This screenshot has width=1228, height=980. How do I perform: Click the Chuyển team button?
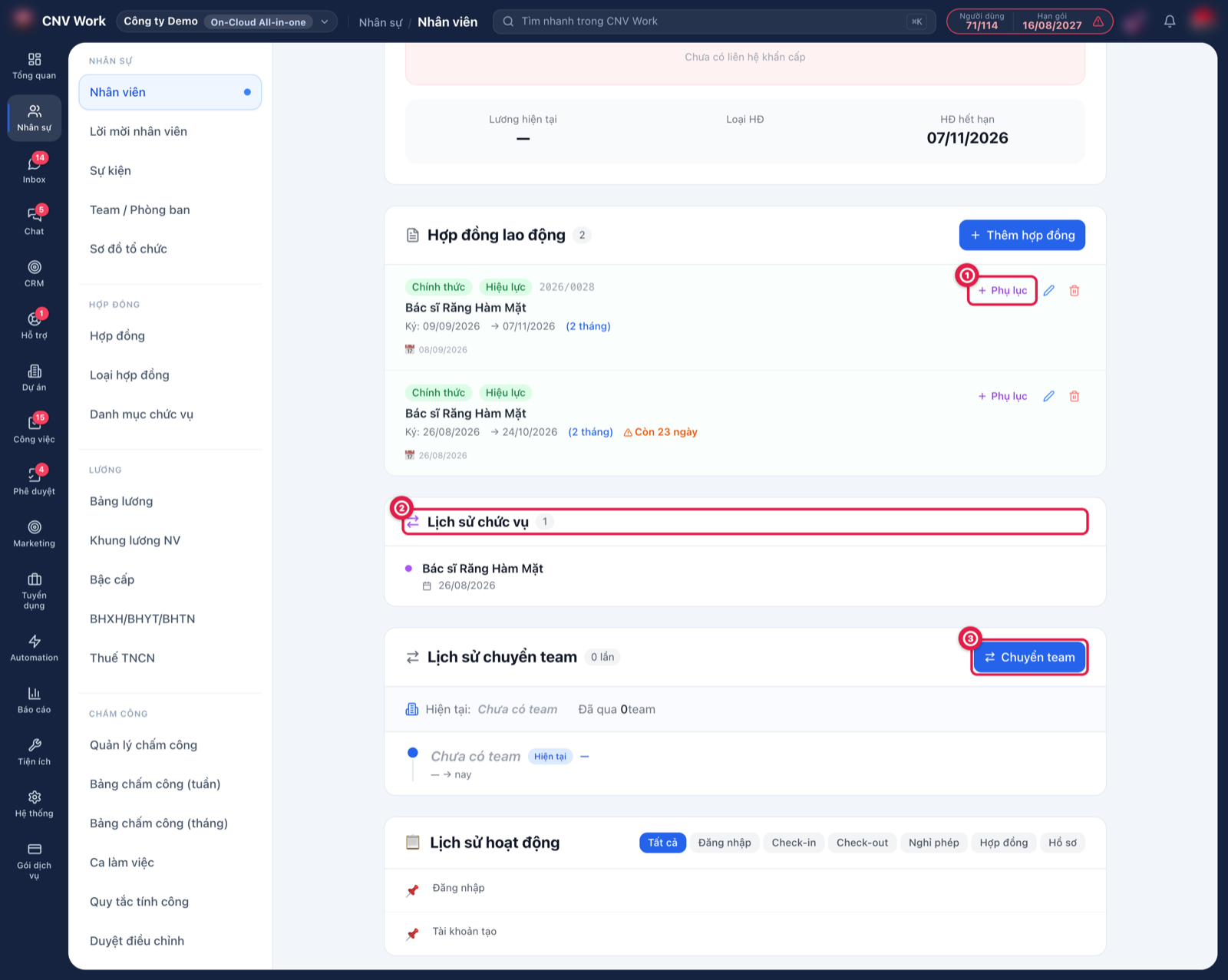1029,657
